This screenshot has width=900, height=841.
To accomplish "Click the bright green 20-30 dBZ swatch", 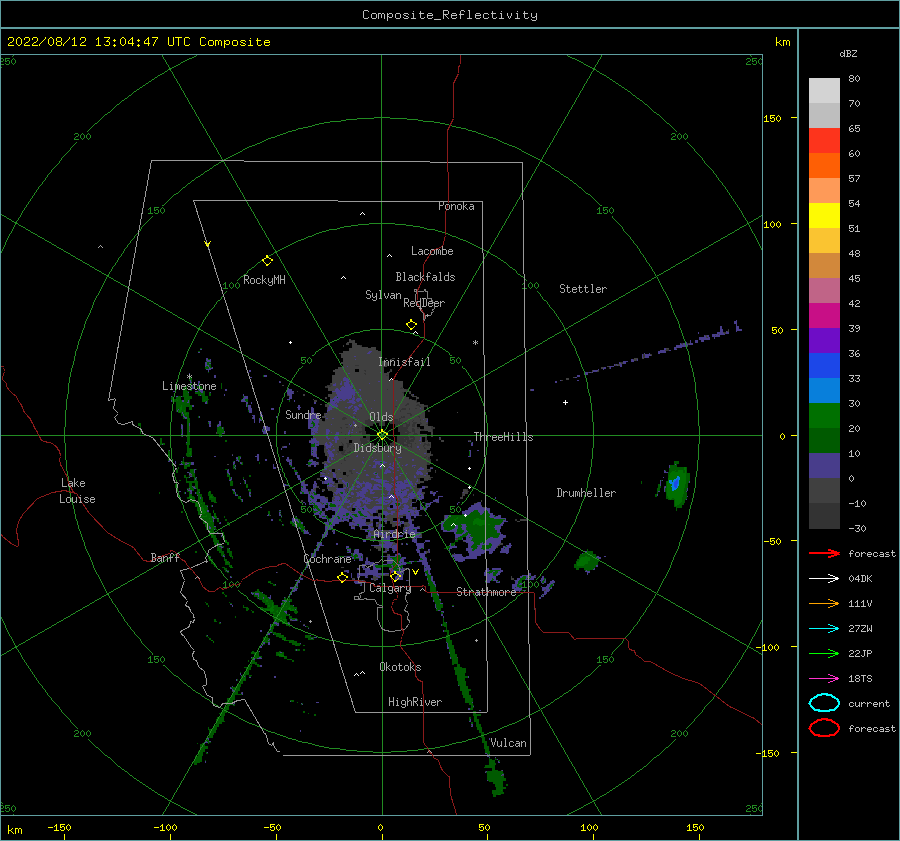I will click(x=824, y=416).
